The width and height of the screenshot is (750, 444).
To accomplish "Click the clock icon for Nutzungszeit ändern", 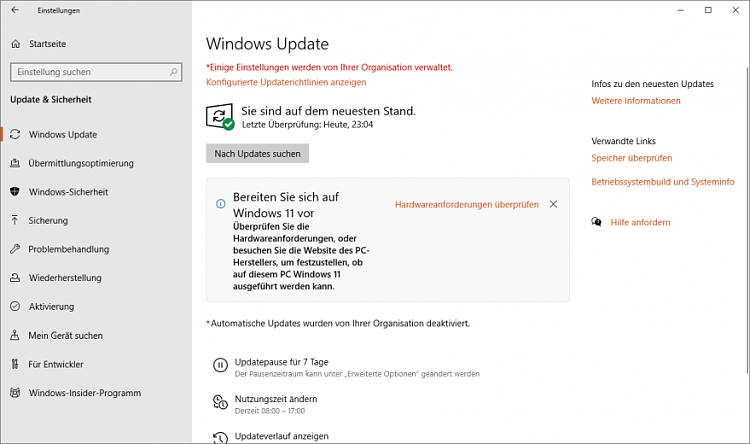I will [x=220, y=402].
